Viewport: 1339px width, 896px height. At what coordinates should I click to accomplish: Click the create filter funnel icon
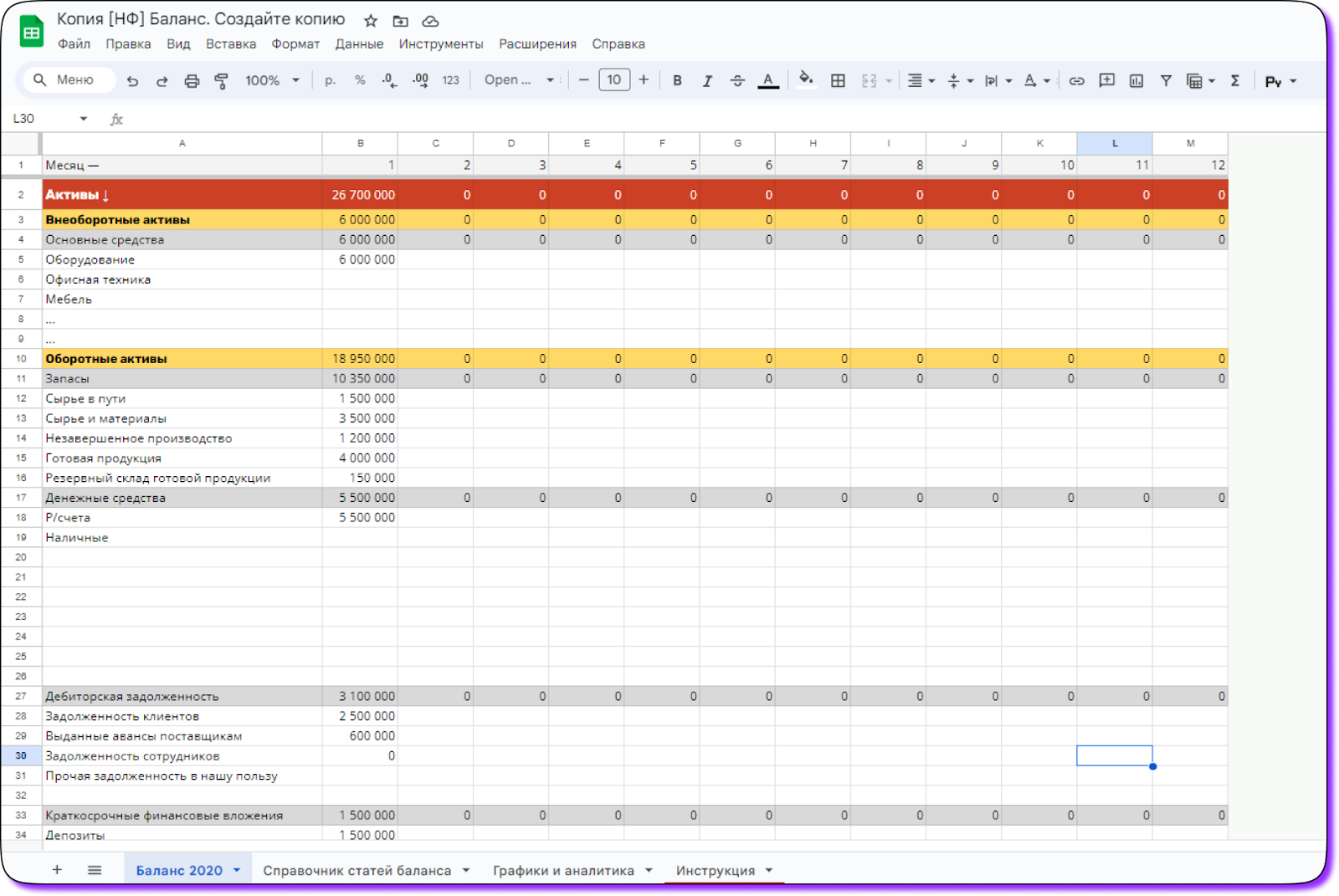coord(1166,81)
